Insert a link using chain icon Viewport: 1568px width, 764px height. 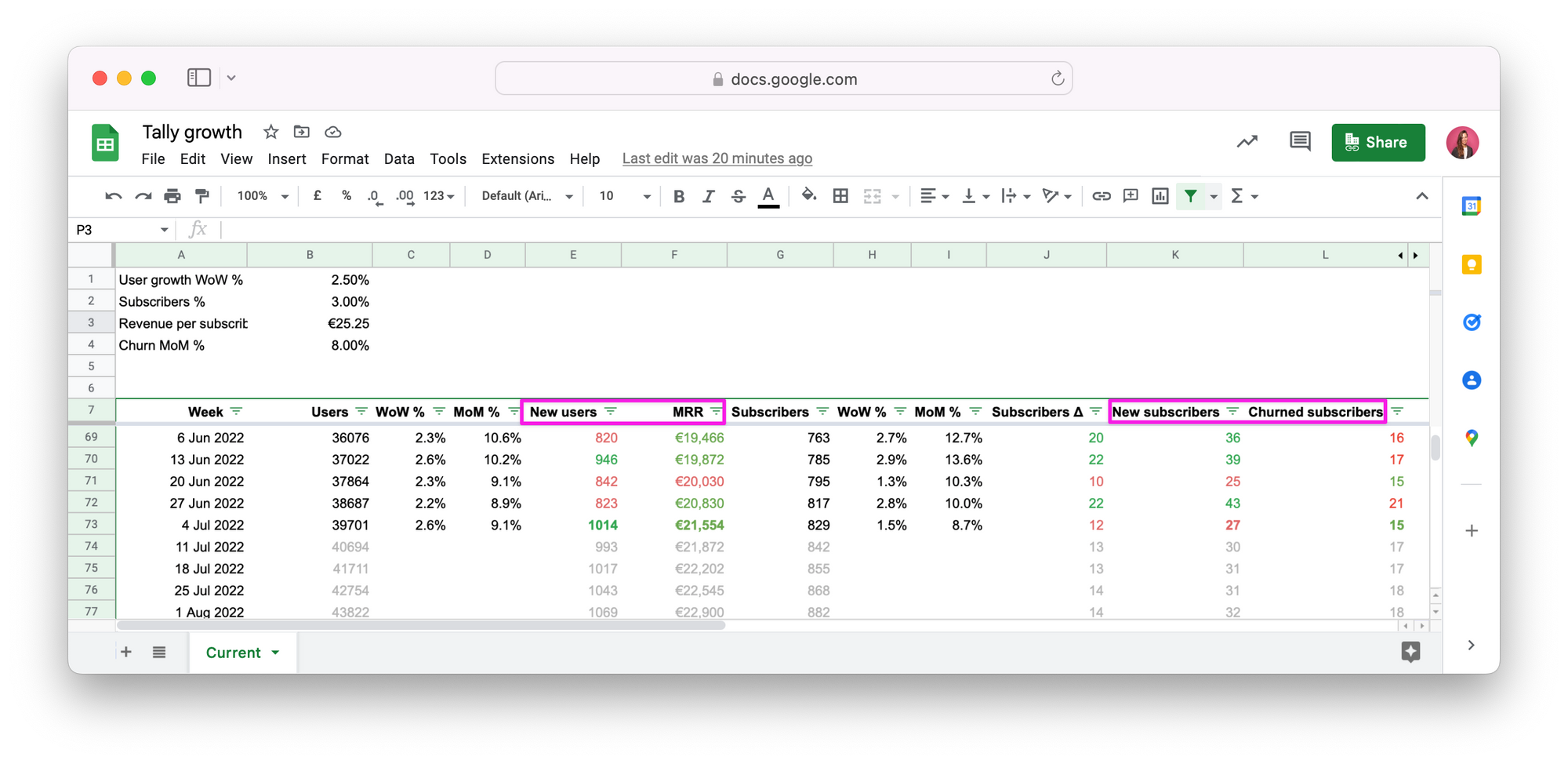[1101, 196]
